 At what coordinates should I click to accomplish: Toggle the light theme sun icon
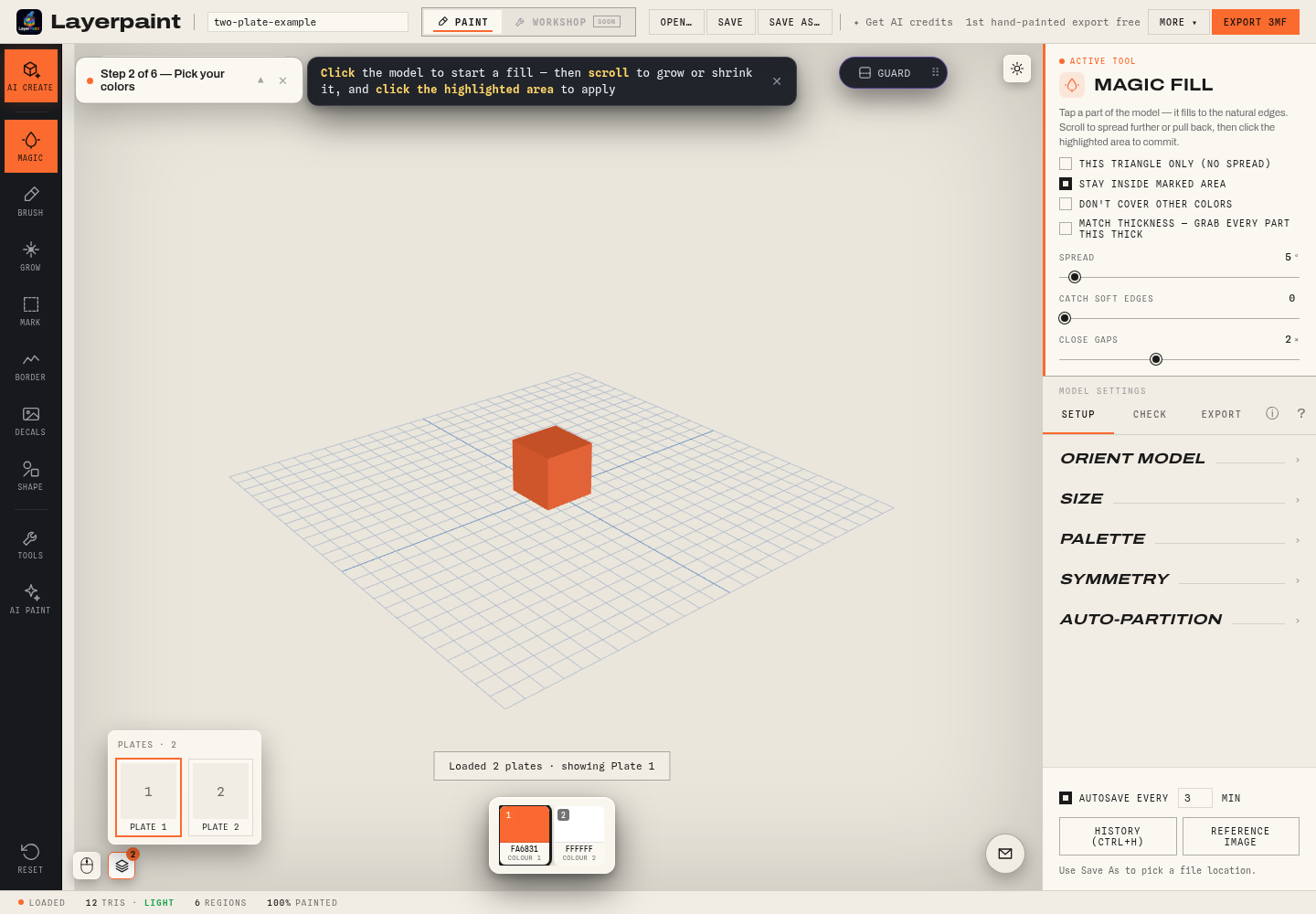[1017, 69]
